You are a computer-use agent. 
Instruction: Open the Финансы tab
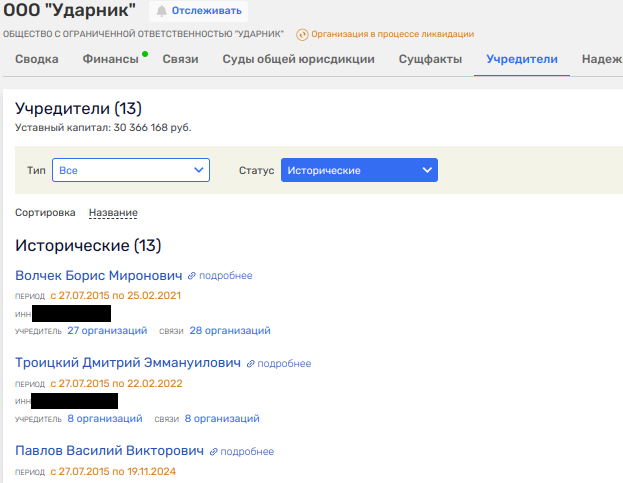pos(110,59)
